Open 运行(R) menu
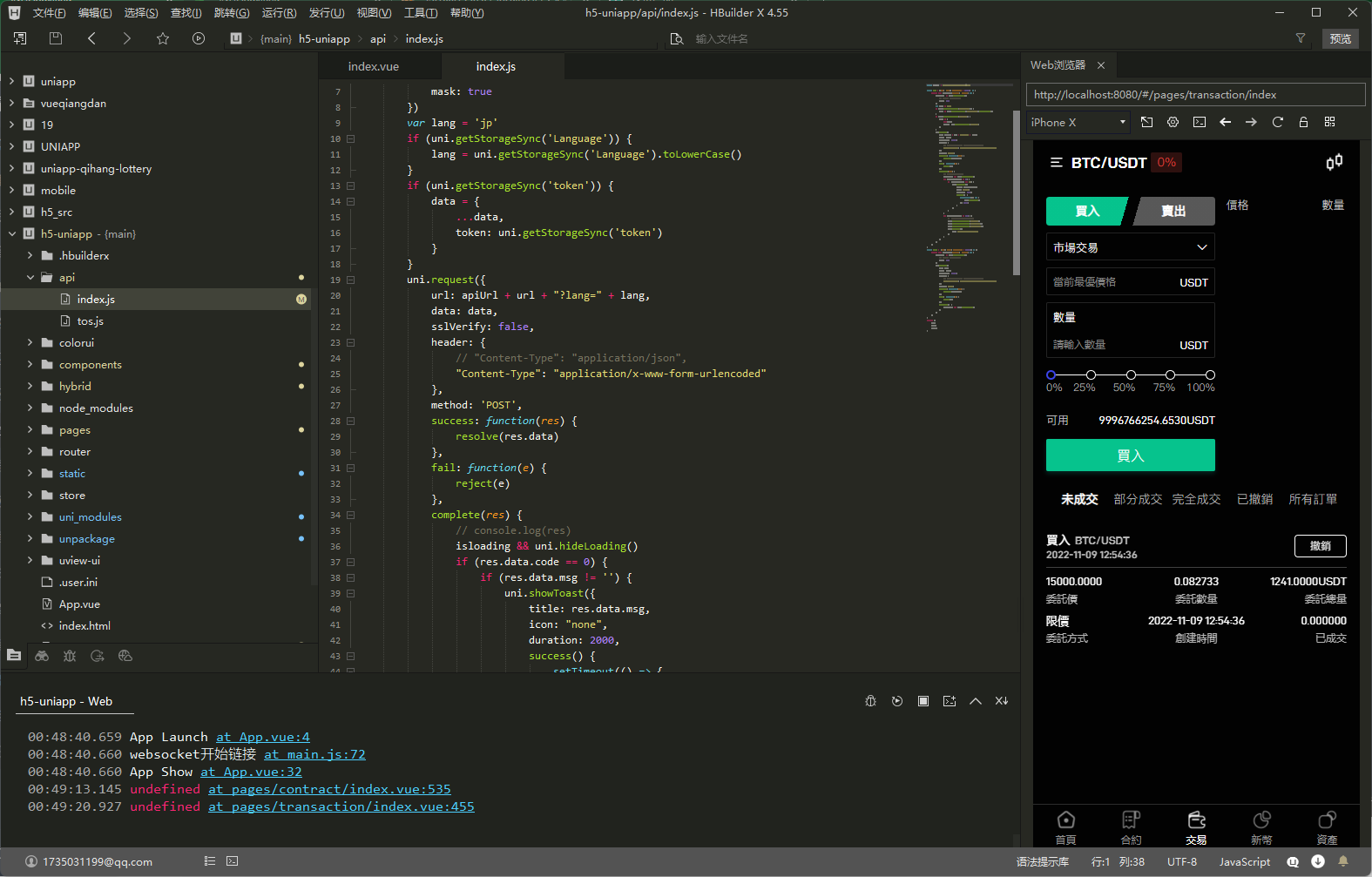The width and height of the screenshot is (1372, 877). tap(279, 12)
